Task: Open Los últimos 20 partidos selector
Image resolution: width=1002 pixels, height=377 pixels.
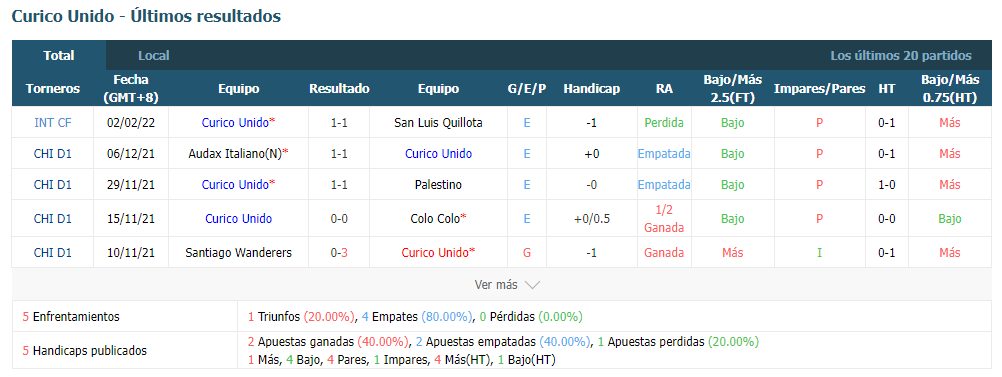Action: pyautogui.click(x=900, y=56)
